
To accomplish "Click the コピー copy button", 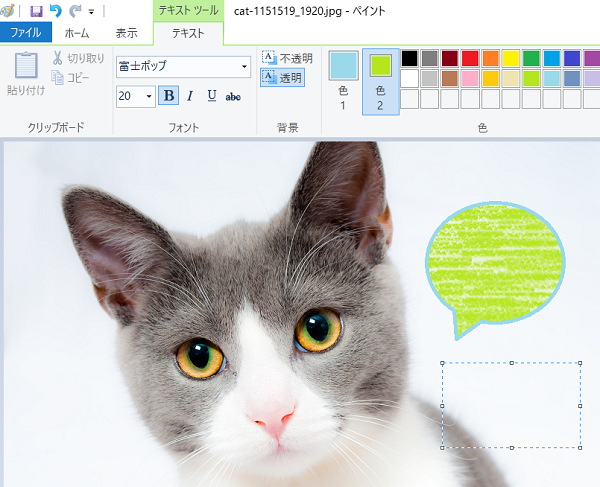I will 71,78.
